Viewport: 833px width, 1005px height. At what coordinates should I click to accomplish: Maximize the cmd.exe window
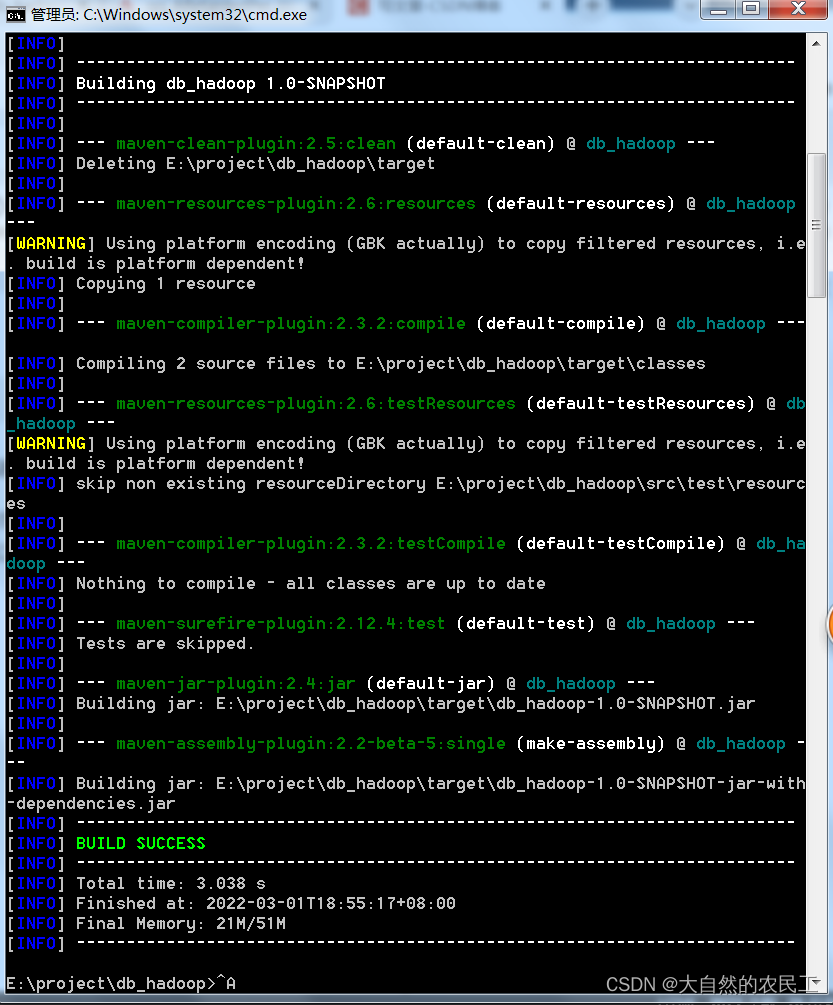(752, 10)
